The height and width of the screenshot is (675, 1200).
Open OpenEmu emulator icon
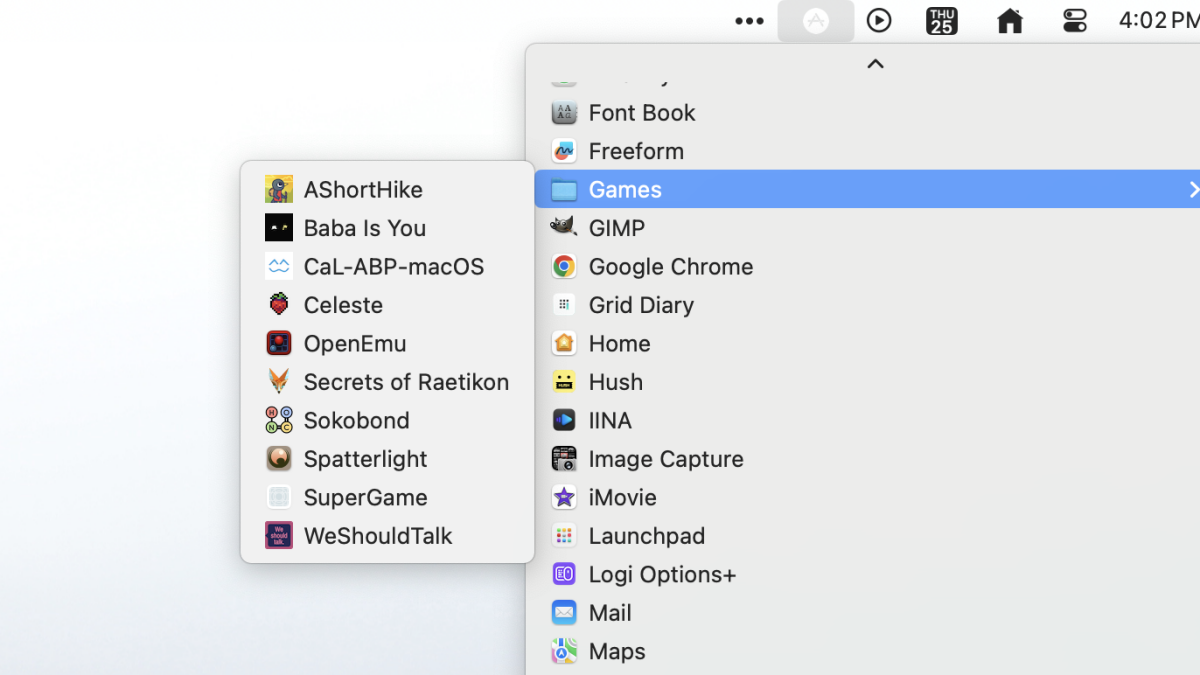click(279, 343)
